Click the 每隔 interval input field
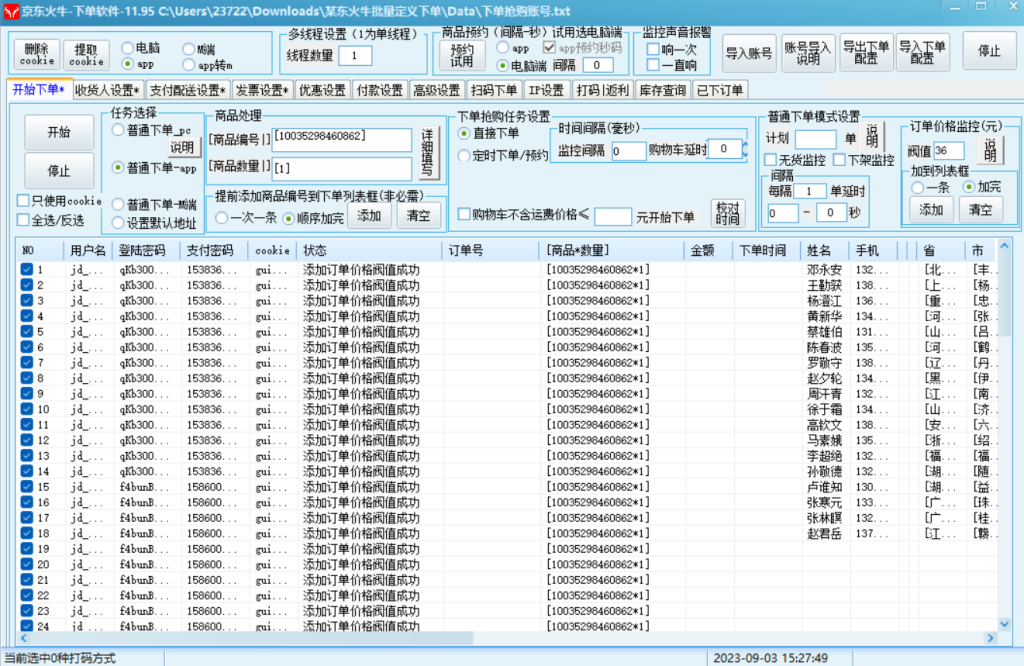1024x666 pixels. click(x=810, y=191)
